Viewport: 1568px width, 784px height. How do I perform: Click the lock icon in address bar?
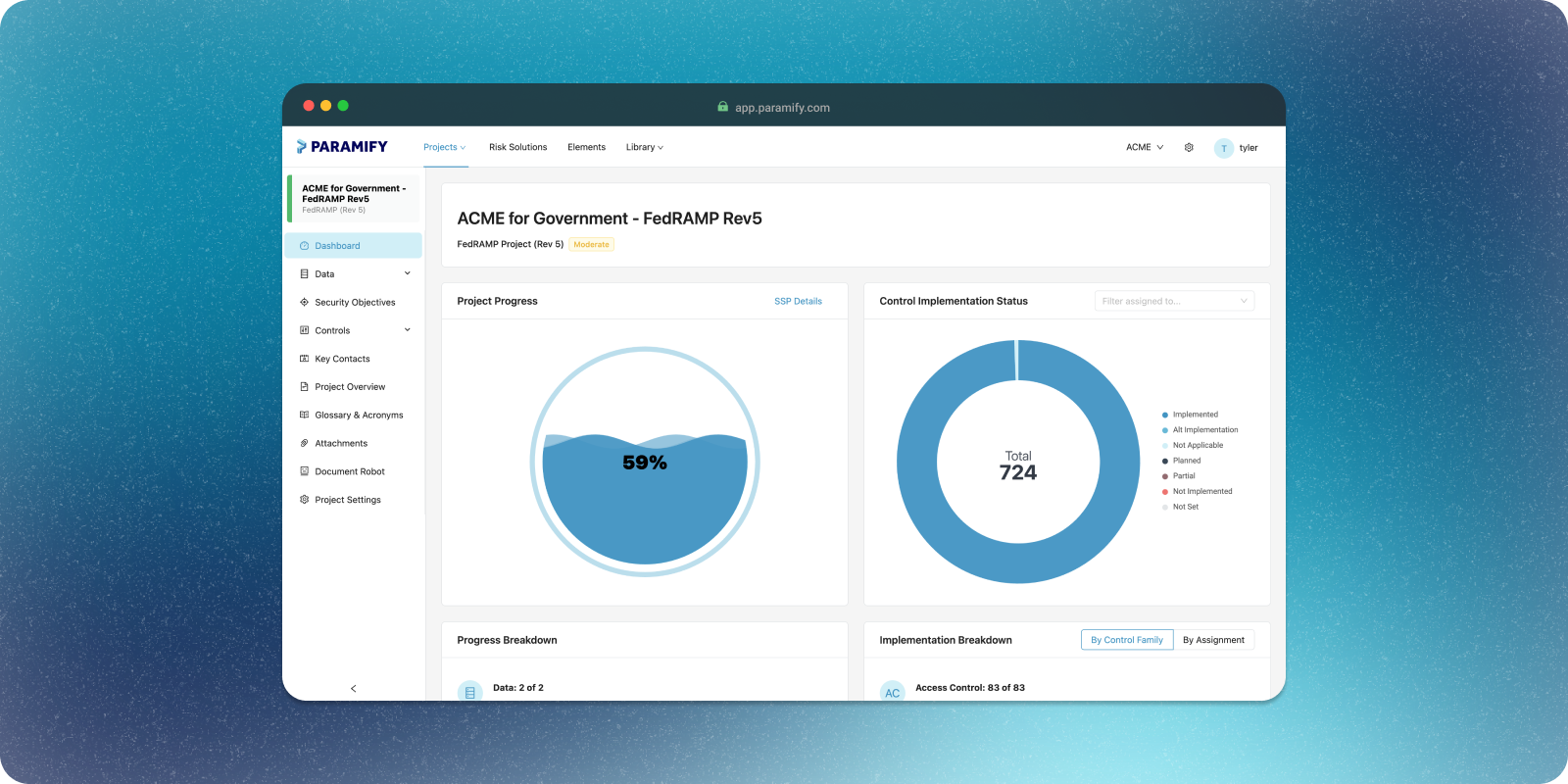(x=723, y=108)
